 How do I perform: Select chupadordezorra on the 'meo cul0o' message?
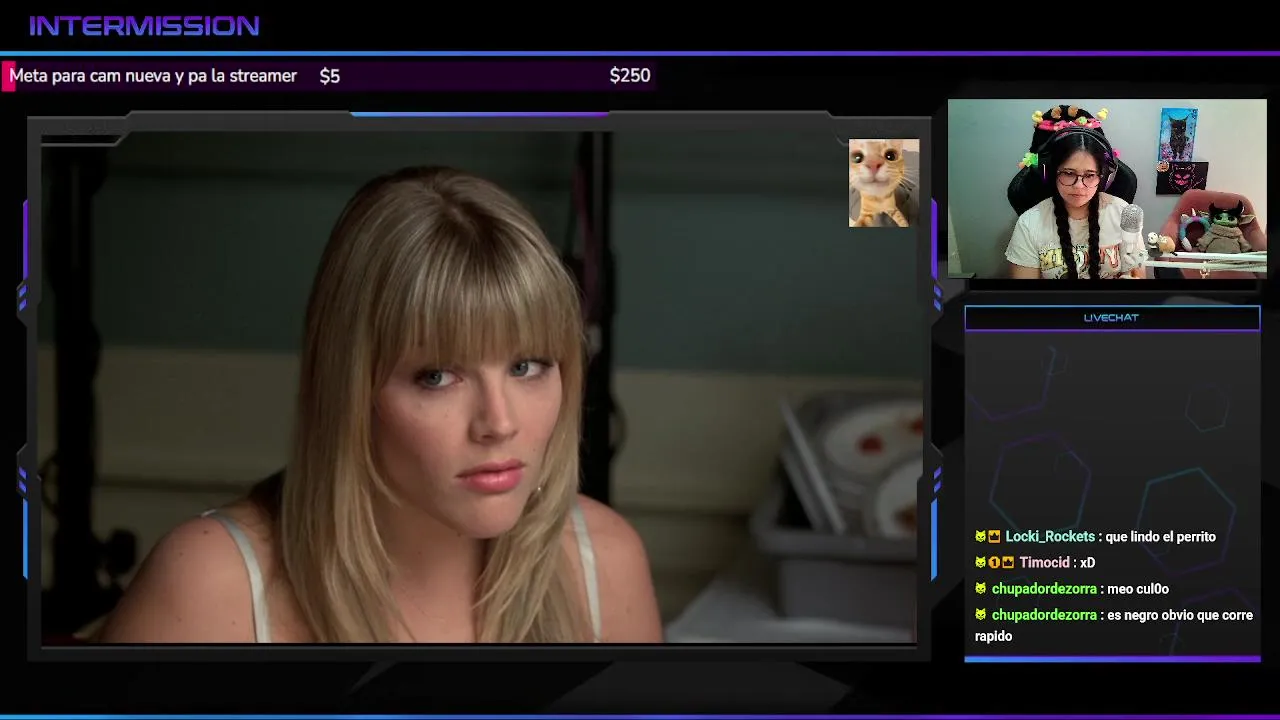(x=1044, y=589)
